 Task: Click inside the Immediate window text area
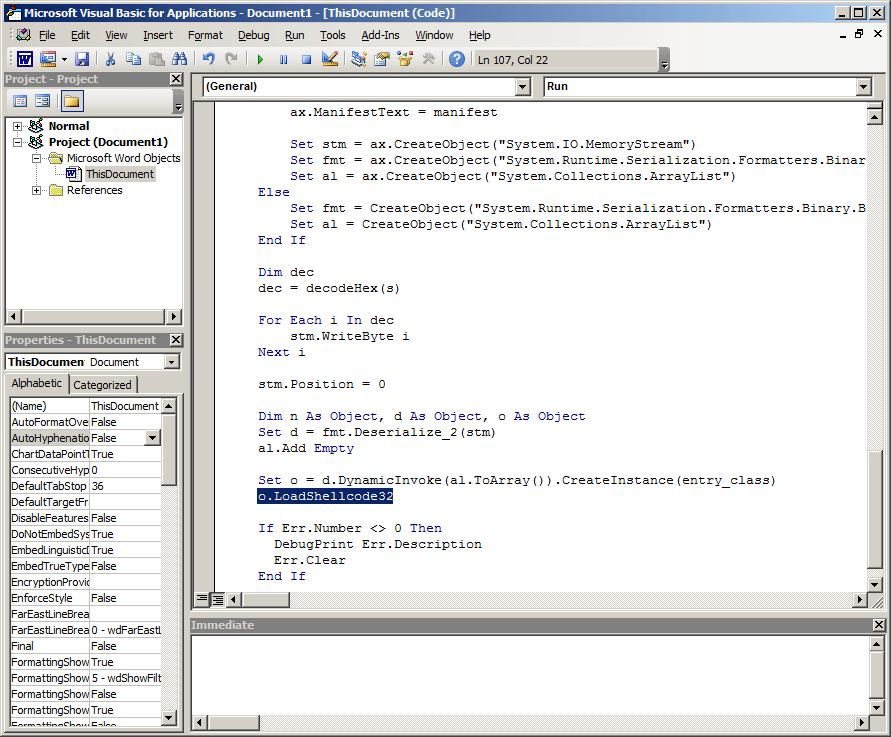click(x=530, y=674)
